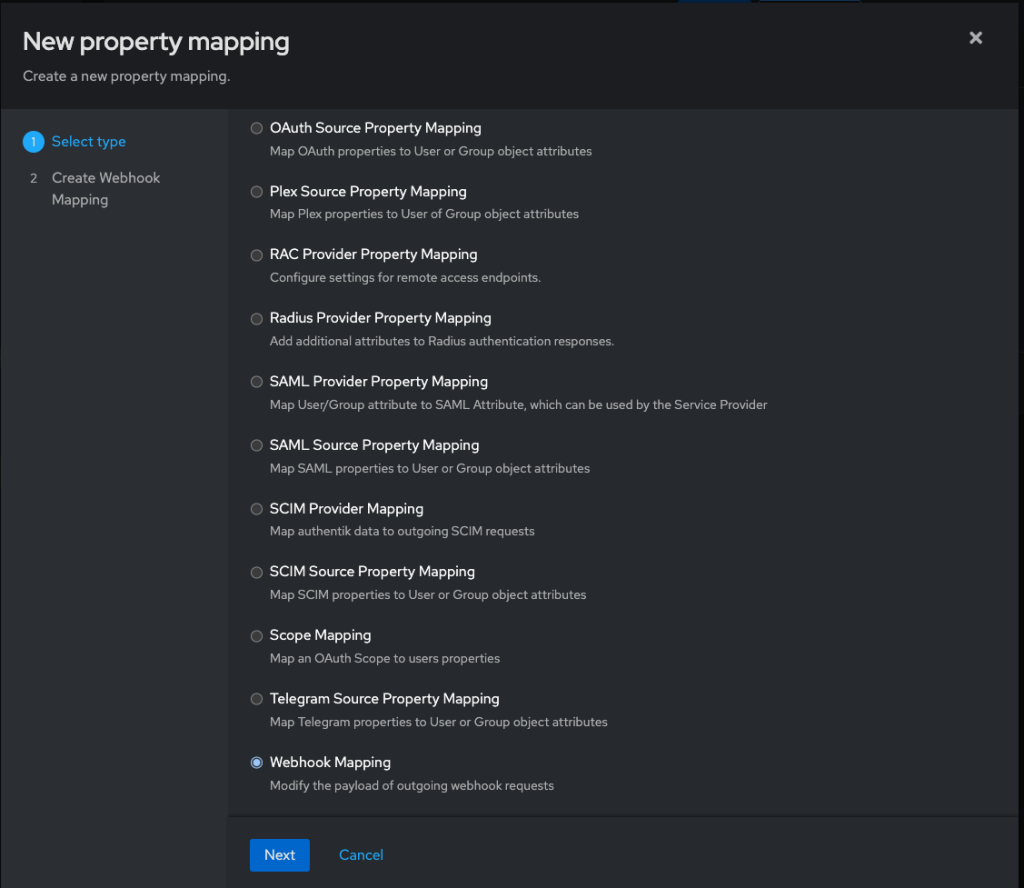Viewport: 1024px width, 888px height.
Task: Click the Webhook Mapping label text
Action: coord(330,762)
